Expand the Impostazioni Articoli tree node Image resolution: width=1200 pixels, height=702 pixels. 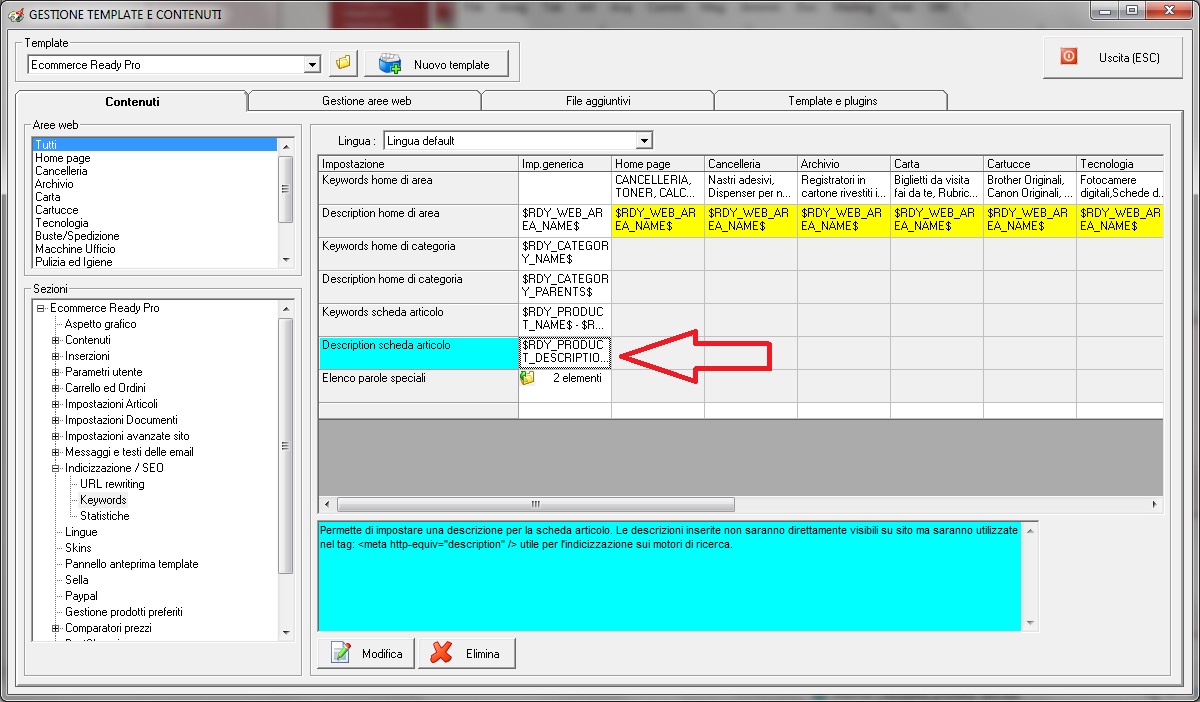pyautogui.click(x=56, y=404)
